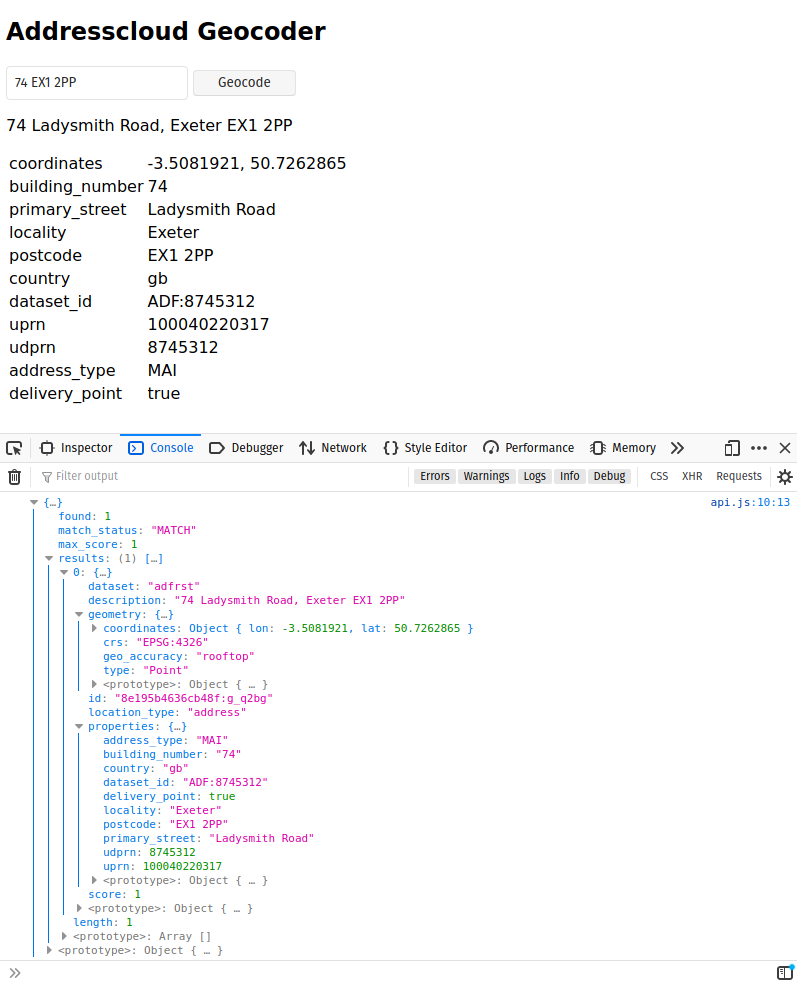The height and width of the screenshot is (990, 797).
Task: Click the Filter output funnel icon
Action: pos(47,477)
